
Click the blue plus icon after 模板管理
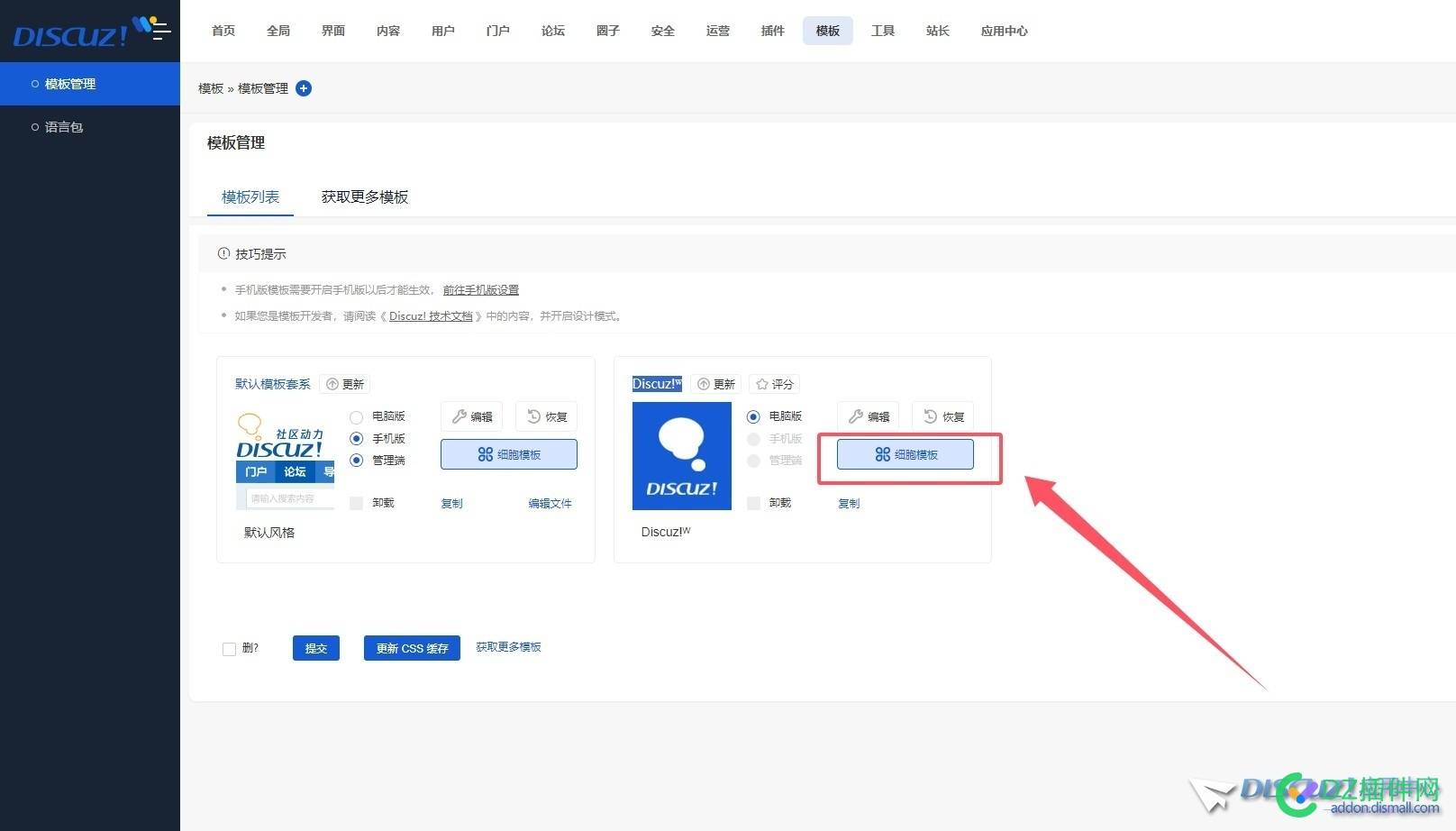coord(304,88)
